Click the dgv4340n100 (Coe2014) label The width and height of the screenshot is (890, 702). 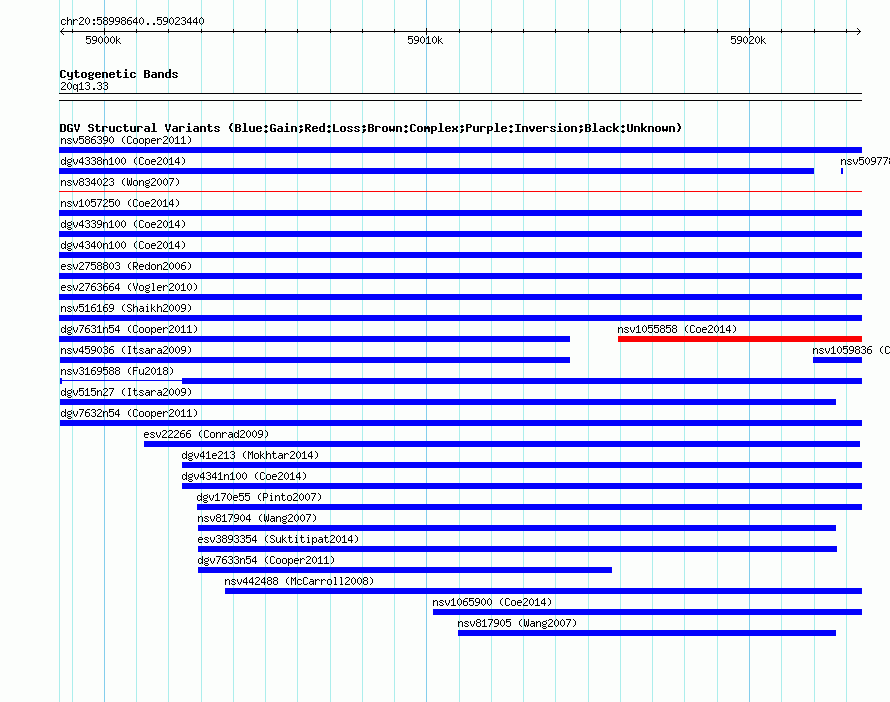(123, 245)
